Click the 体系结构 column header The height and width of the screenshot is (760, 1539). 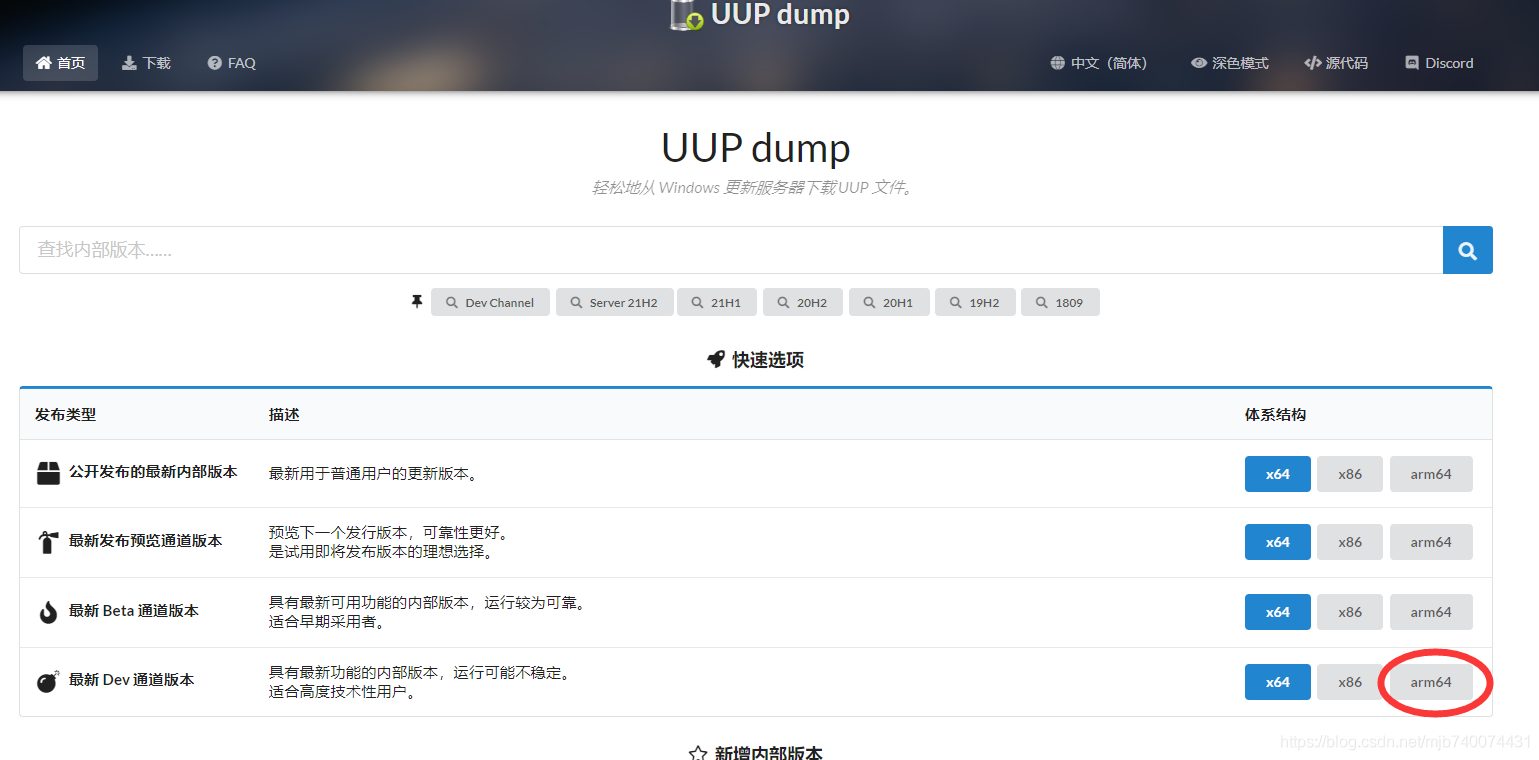[x=1275, y=415]
